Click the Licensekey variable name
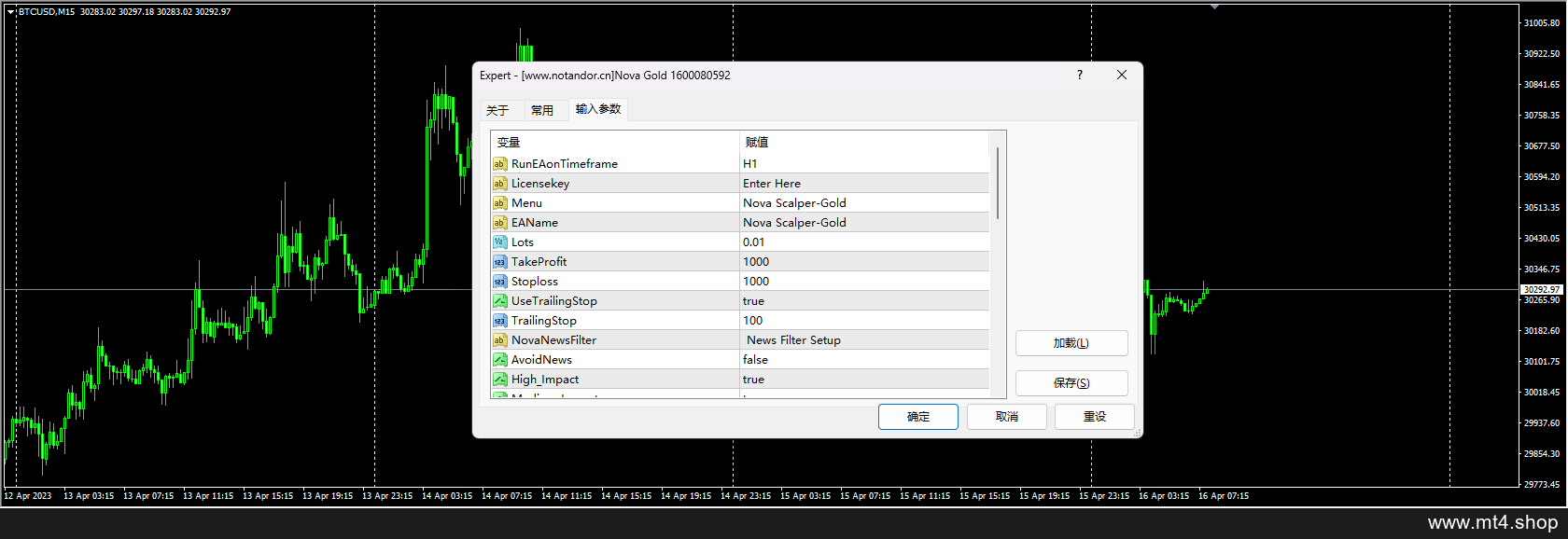The image size is (1568, 539). 540,184
